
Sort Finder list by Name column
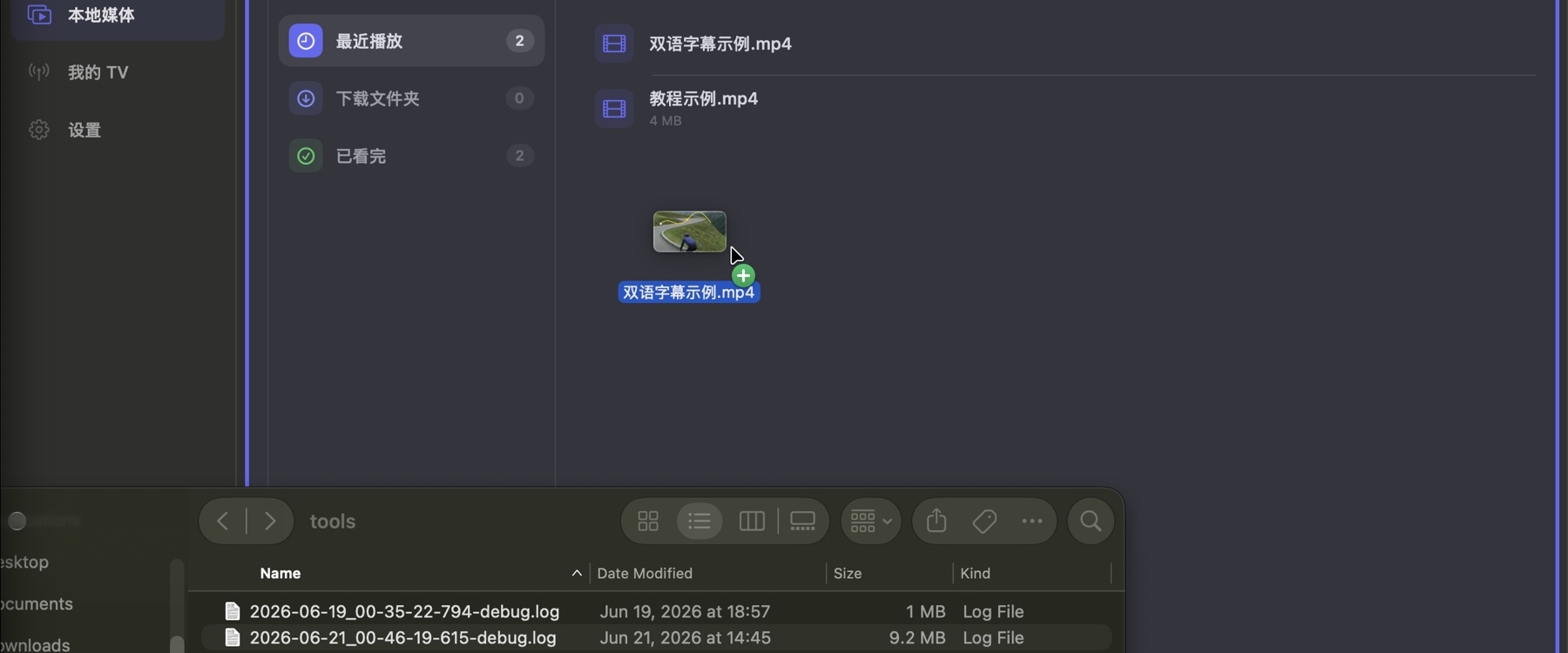click(x=280, y=573)
